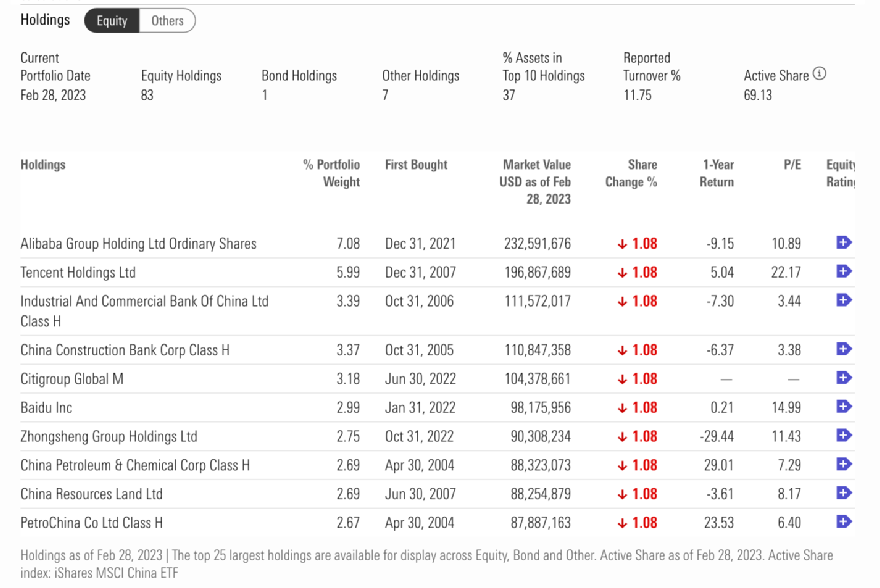Open the Tencent Holdings Ltd link

[x=78, y=273]
